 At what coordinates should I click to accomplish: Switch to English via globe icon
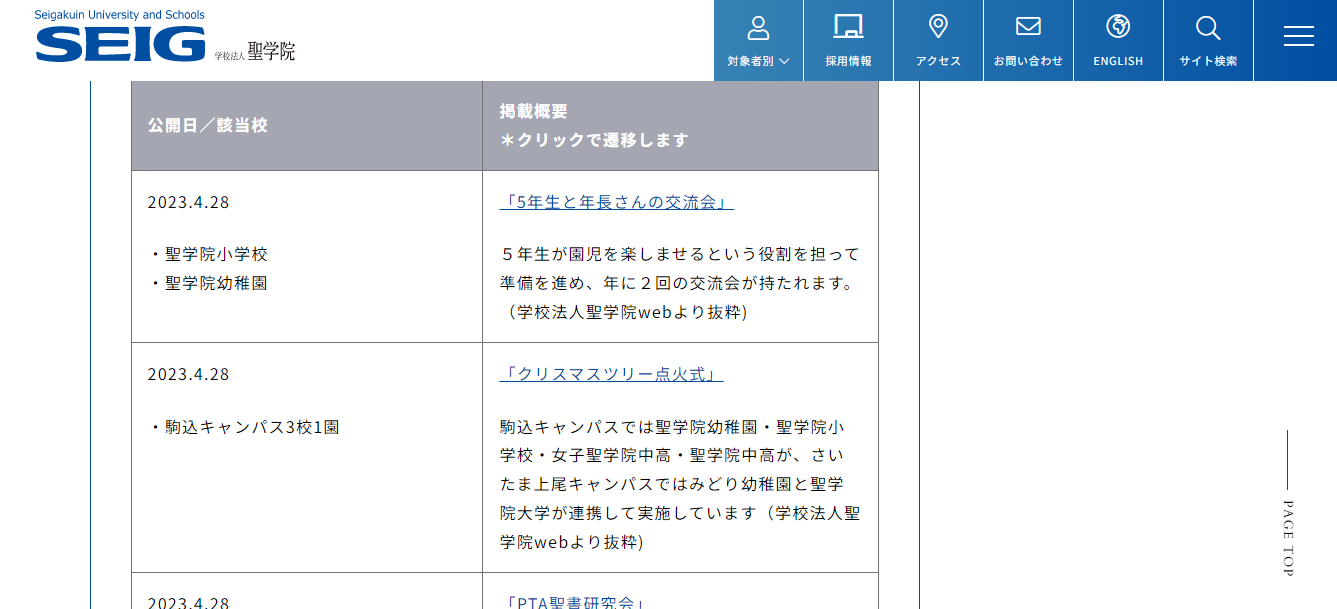[1118, 27]
